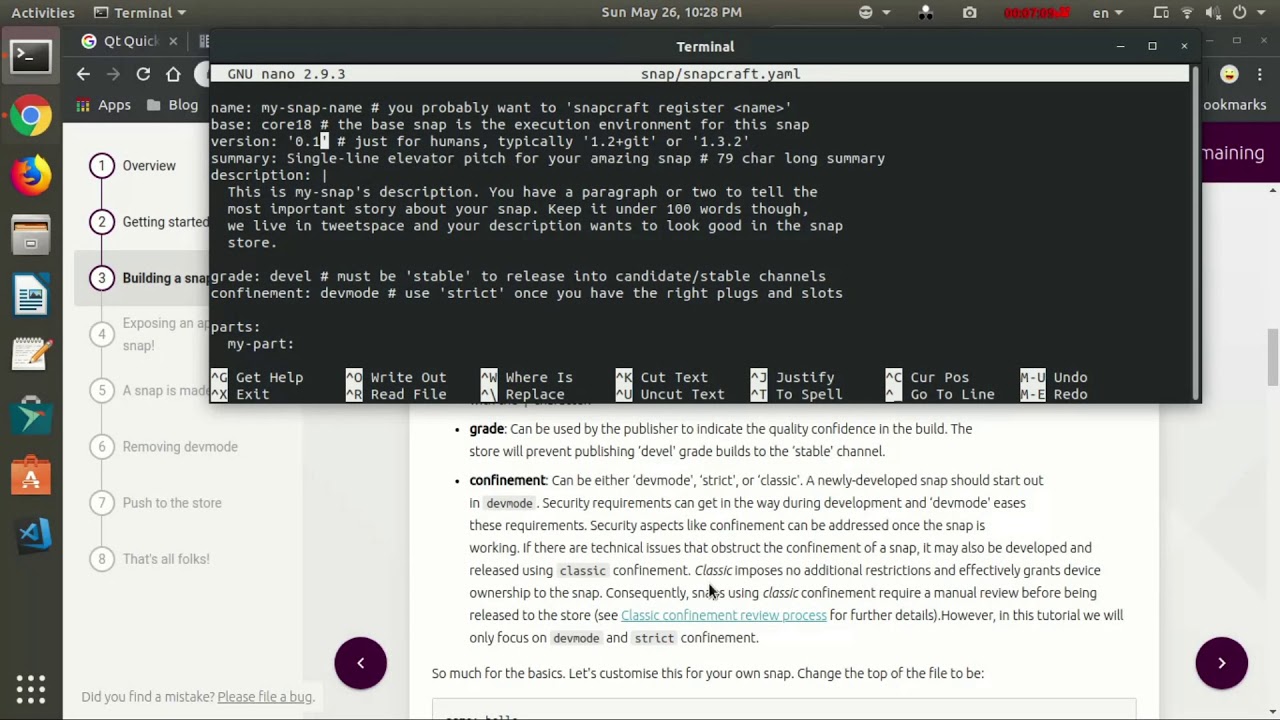1280x720 pixels.
Task: Click the ^K Cut Text nano shortcut
Action: click(662, 377)
